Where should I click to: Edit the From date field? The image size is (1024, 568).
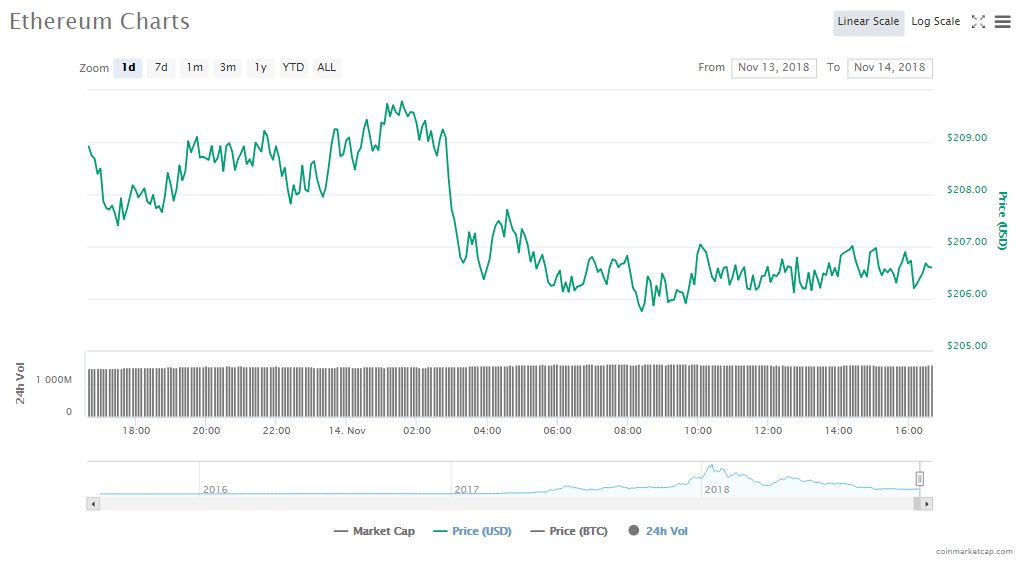click(x=773, y=68)
